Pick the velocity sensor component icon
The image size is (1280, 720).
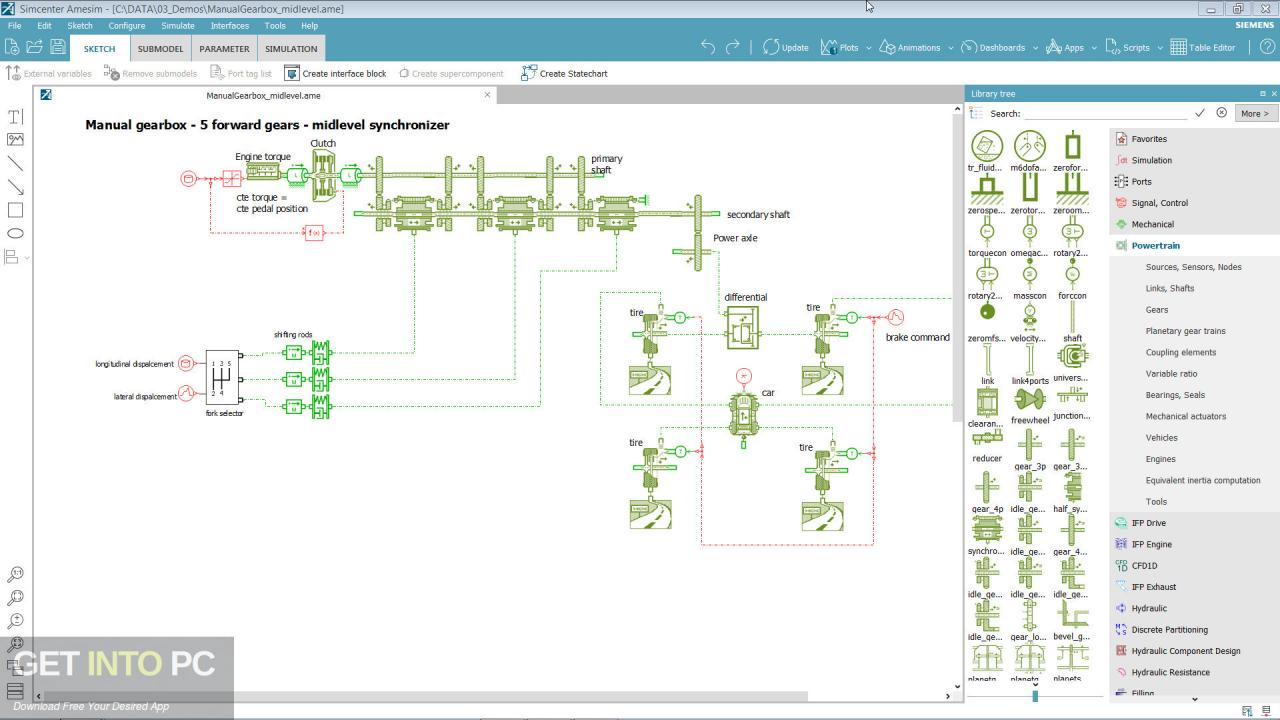1029,316
